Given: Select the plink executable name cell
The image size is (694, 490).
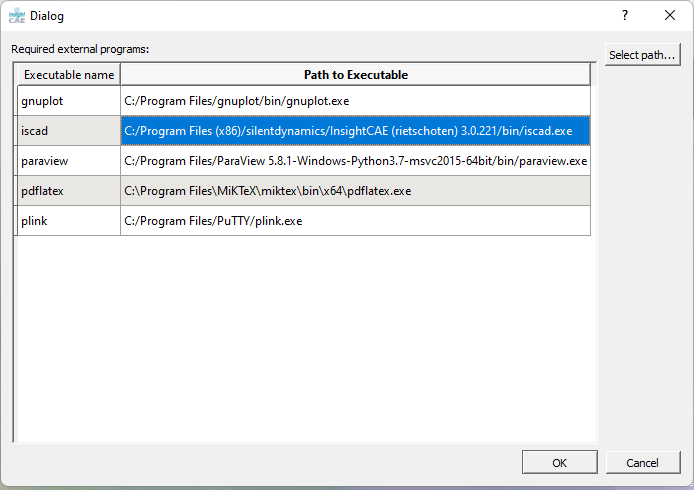Looking at the screenshot, I should 67,221.
